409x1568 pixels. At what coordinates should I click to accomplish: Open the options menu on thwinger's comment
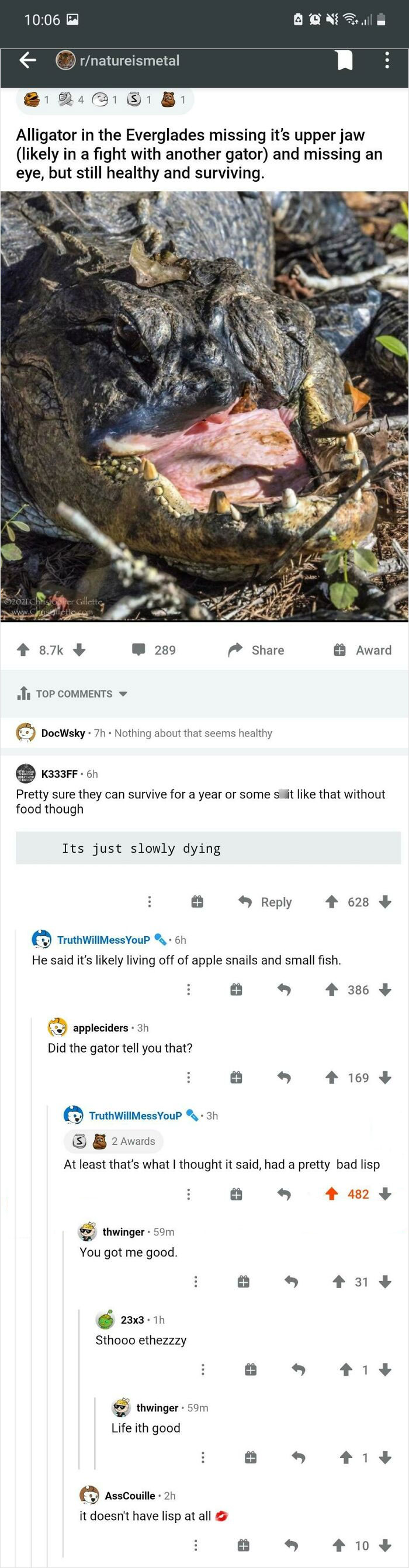point(196,1282)
